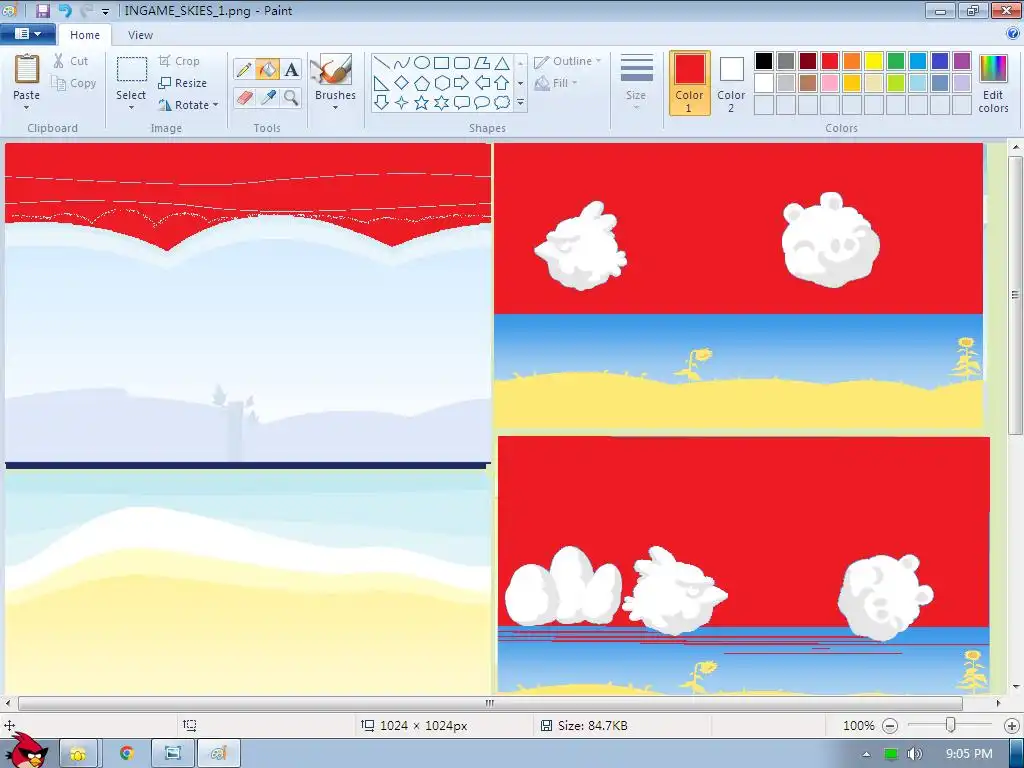The height and width of the screenshot is (768, 1024).
Task: Choose the Rectangle shape
Action: (x=441, y=63)
